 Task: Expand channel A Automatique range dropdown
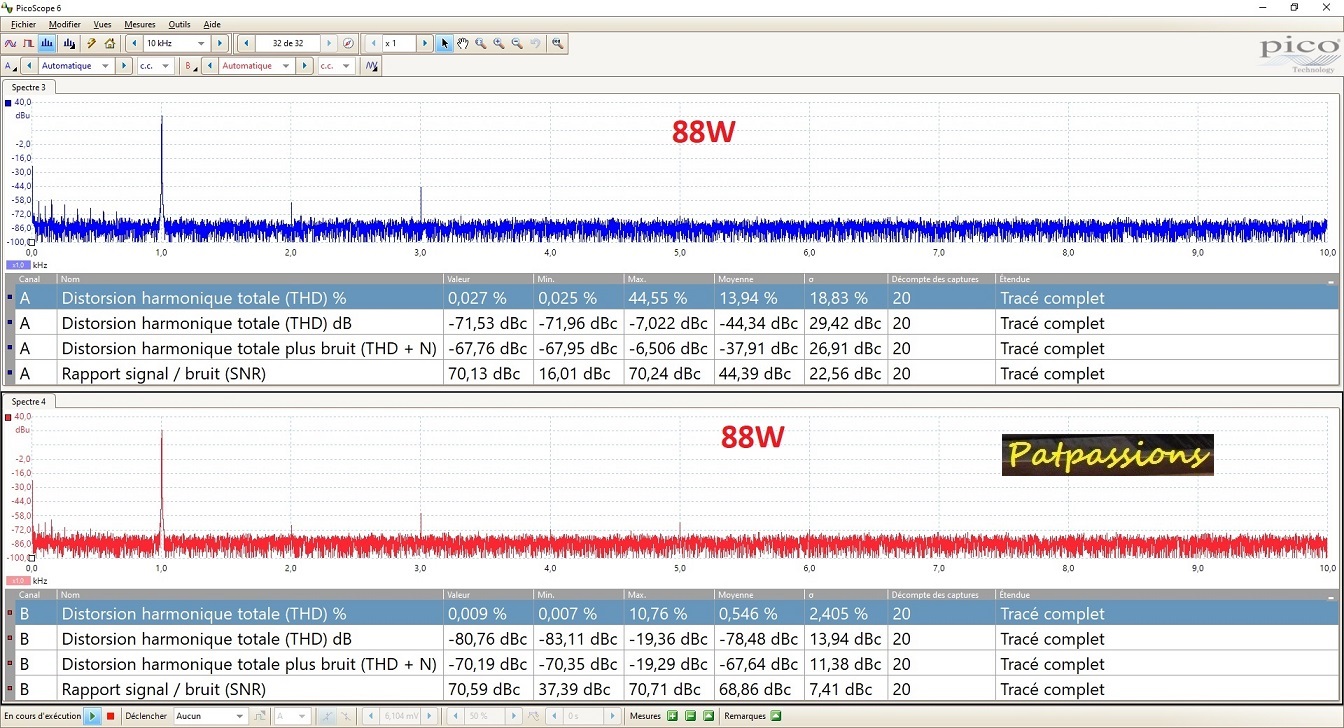(105, 66)
